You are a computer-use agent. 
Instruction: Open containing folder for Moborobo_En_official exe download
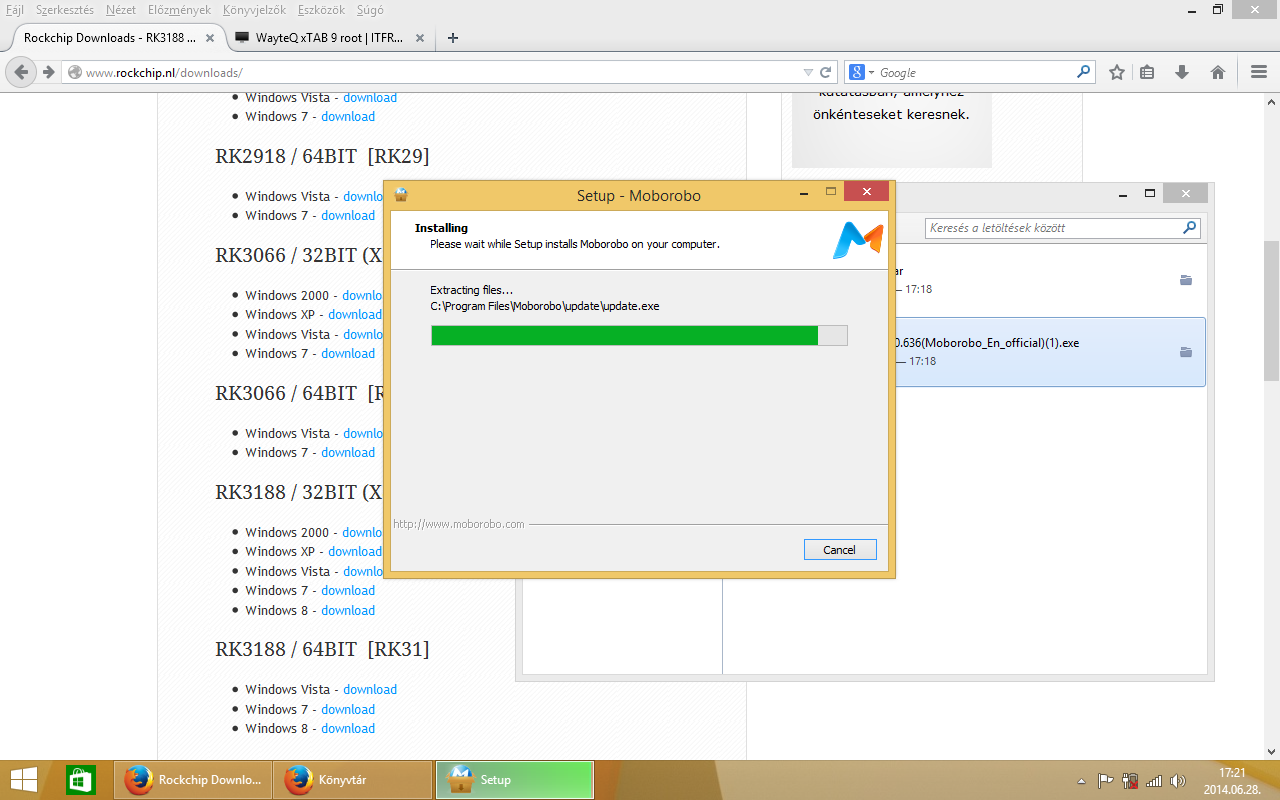pyautogui.click(x=1186, y=352)
